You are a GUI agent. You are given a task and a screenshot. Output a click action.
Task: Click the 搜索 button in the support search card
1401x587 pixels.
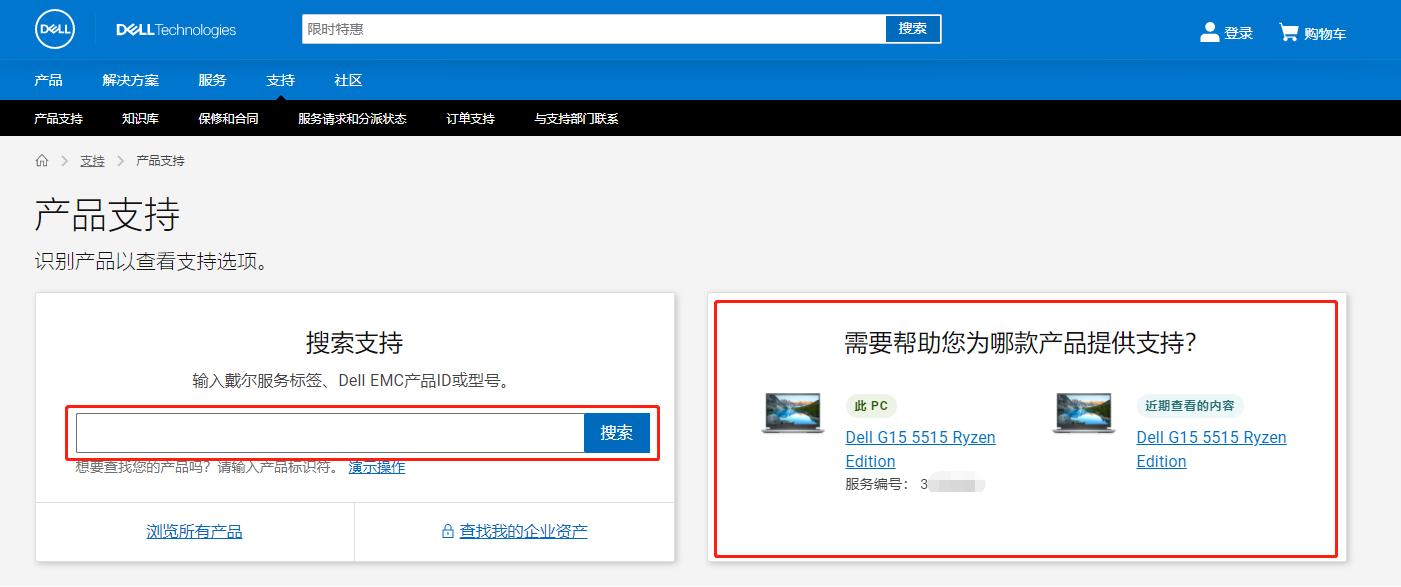click(x=617, y=432)
